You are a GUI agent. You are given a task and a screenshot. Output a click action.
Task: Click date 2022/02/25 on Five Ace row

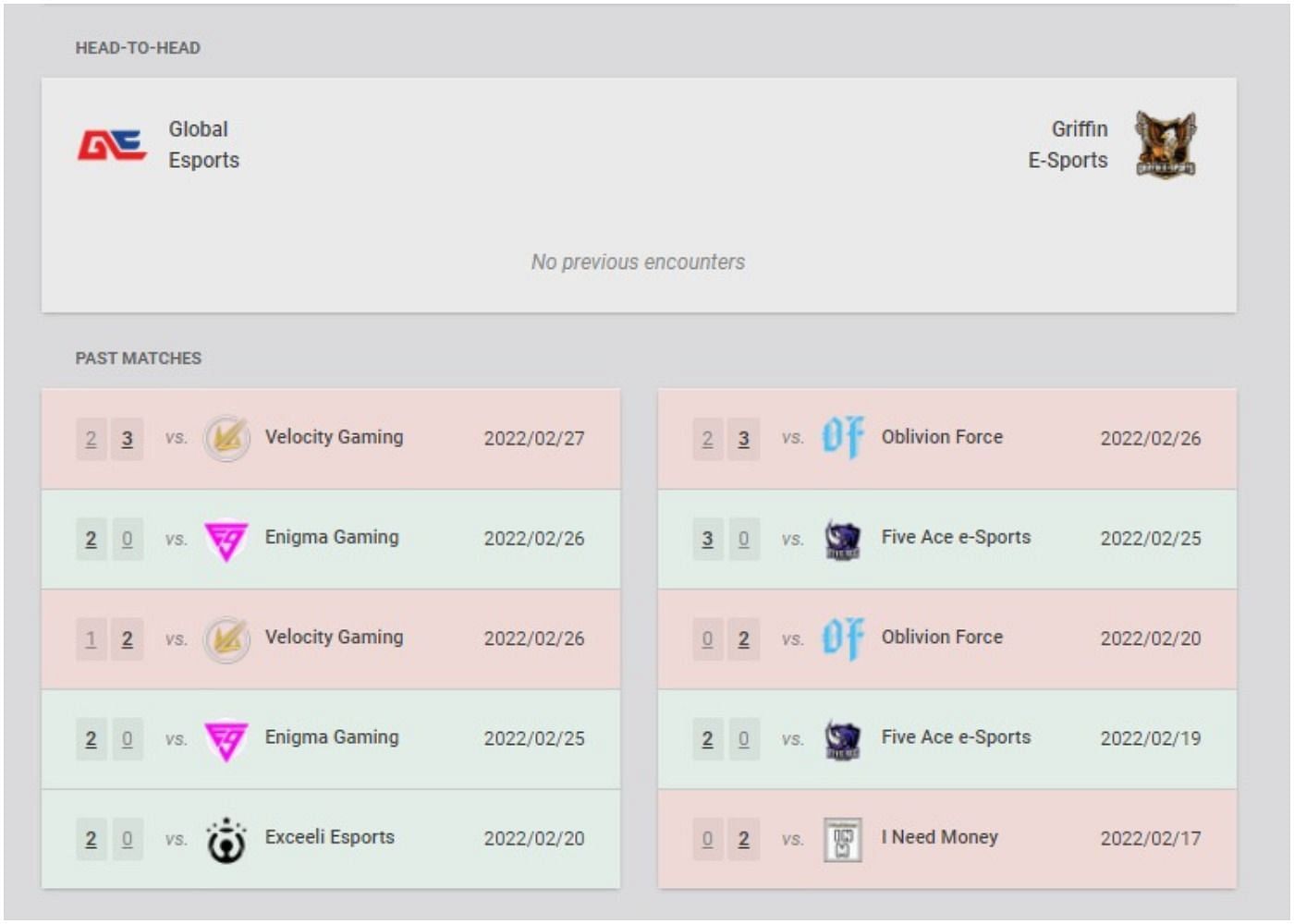(1151, 539)
